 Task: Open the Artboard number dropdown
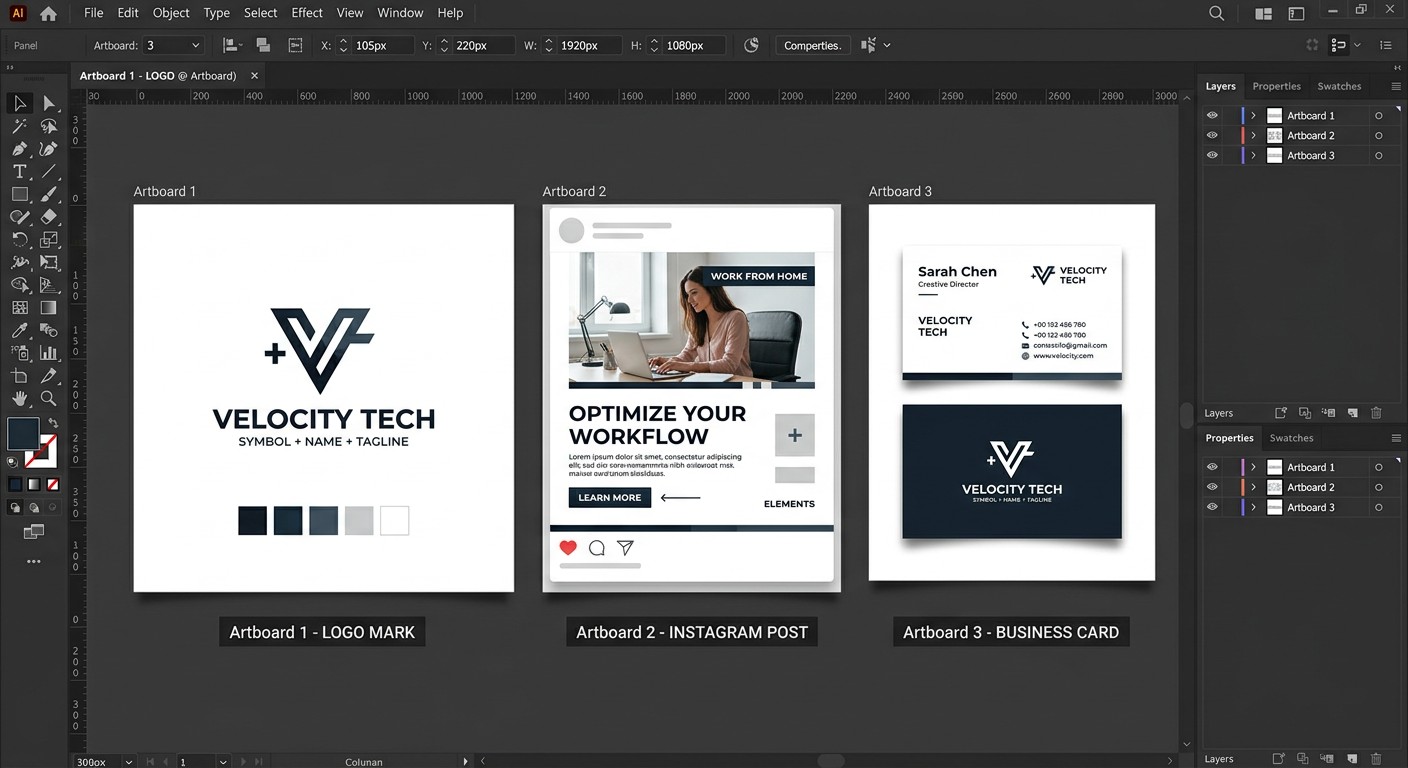(175, 45)
